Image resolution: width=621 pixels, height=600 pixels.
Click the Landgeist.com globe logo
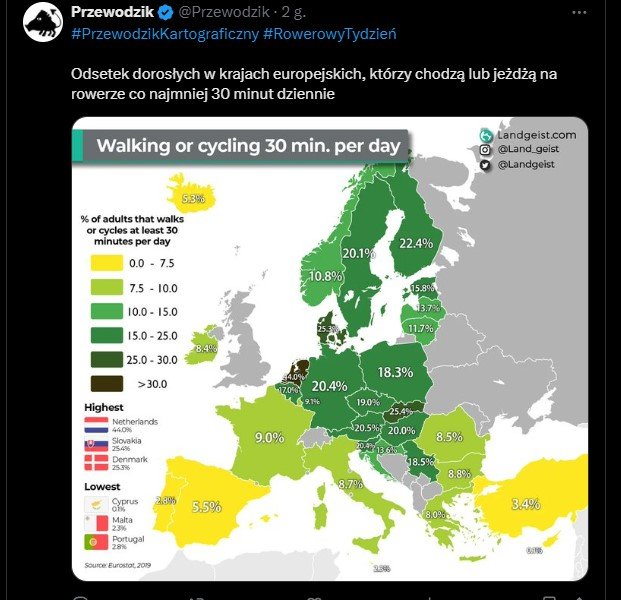pos(486,135)
